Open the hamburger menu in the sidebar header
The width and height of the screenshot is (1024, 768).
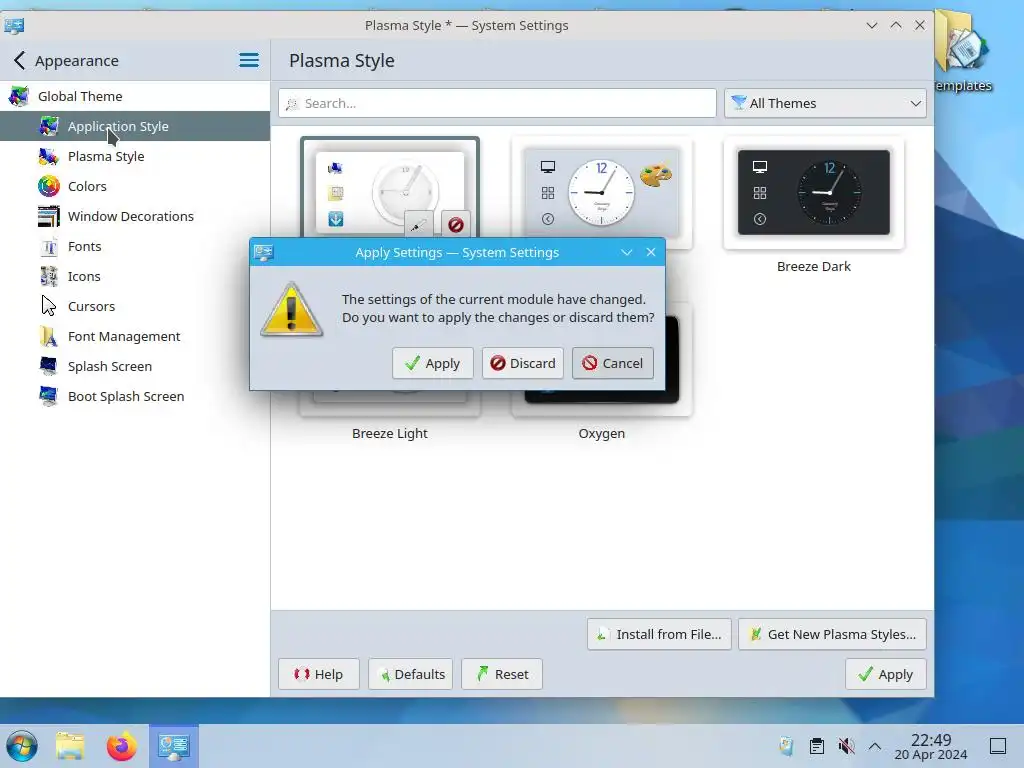click(249, 61)
